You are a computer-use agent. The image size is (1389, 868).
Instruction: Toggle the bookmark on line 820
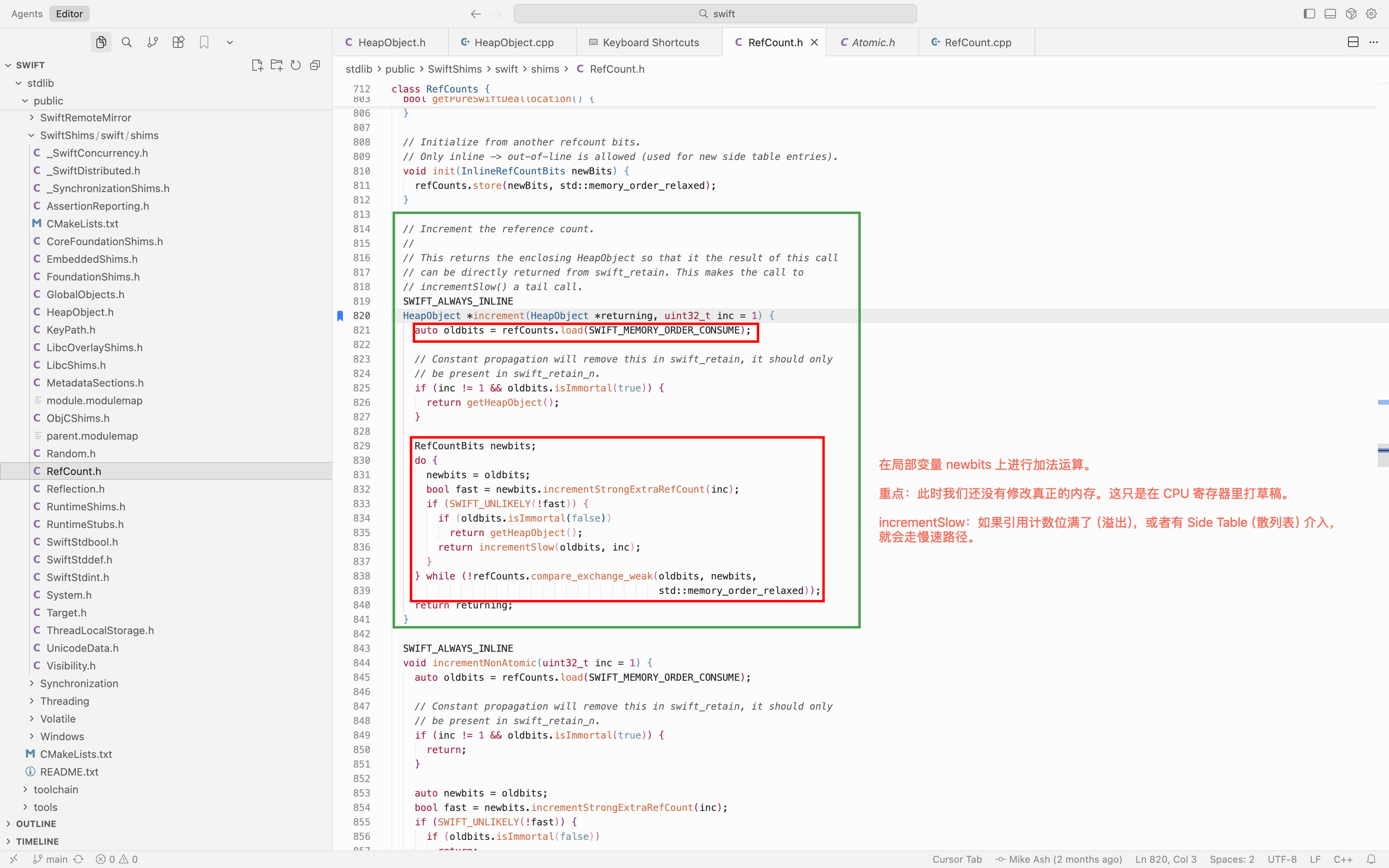[340, 316]
